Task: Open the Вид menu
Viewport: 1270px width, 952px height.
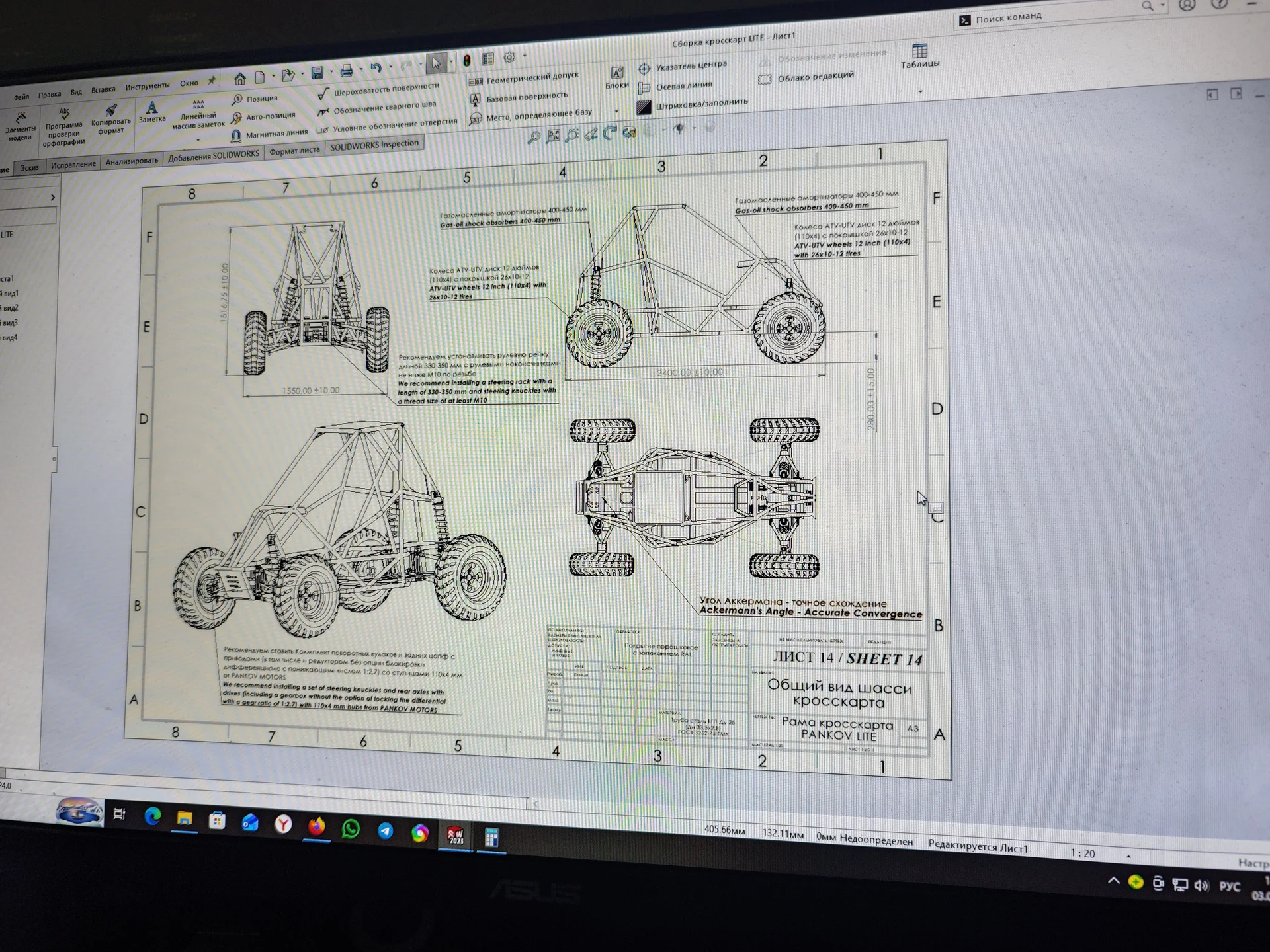Action: [76, 92]
